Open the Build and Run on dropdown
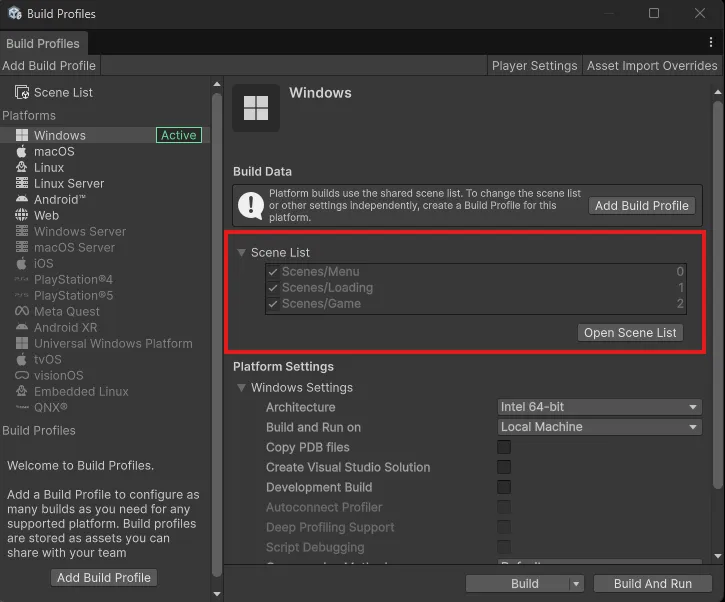 [600, 427]
